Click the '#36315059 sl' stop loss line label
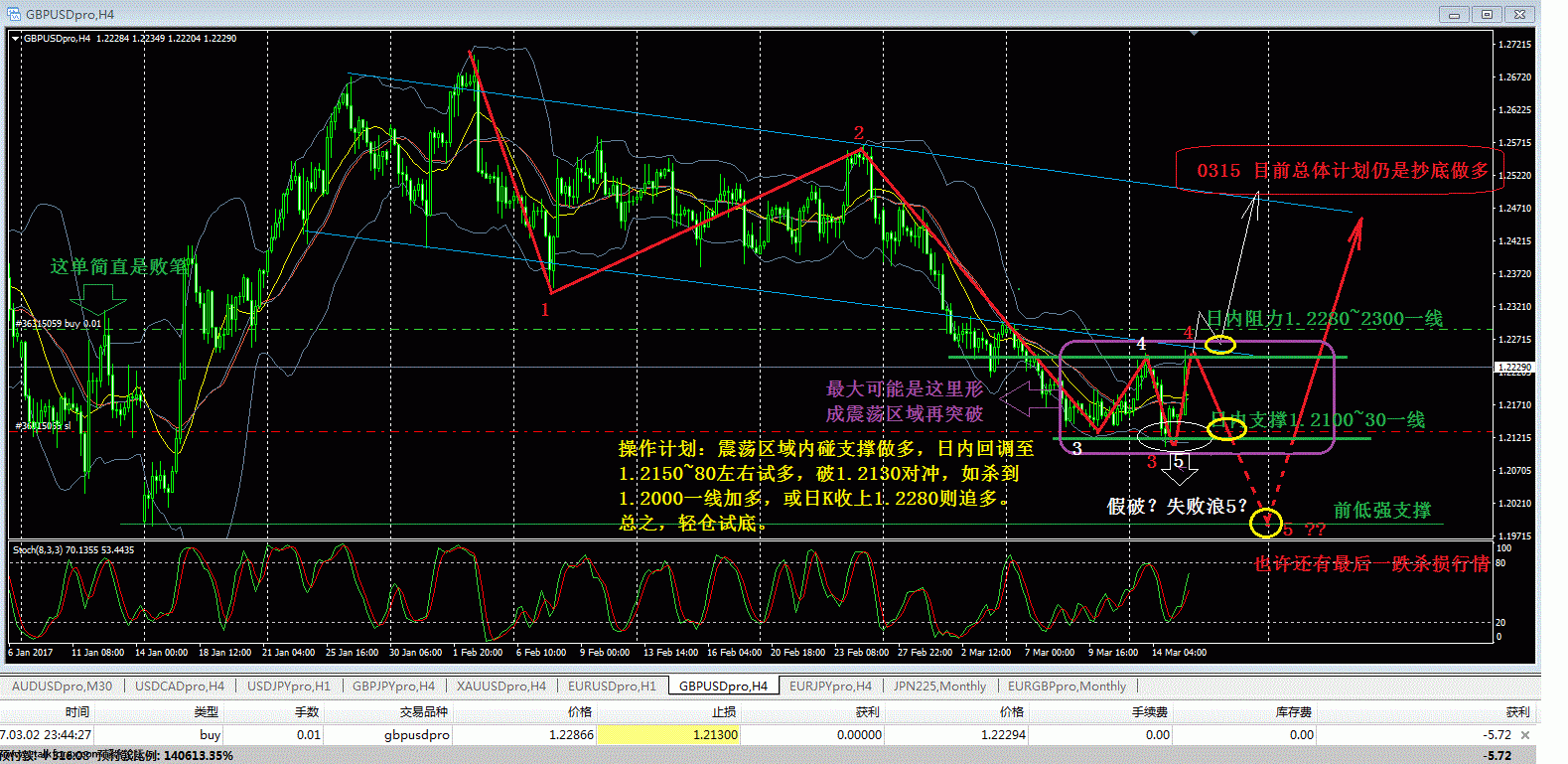1568x764 pixels. (x=43, y=426)
